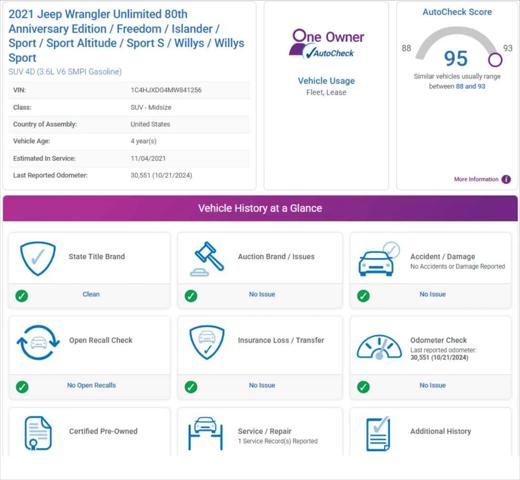Click the VIN value 1C4HJXDG4MW841256
Image resolution: width=520 pixels, height=480 pixels.
(x=166, y=90)
